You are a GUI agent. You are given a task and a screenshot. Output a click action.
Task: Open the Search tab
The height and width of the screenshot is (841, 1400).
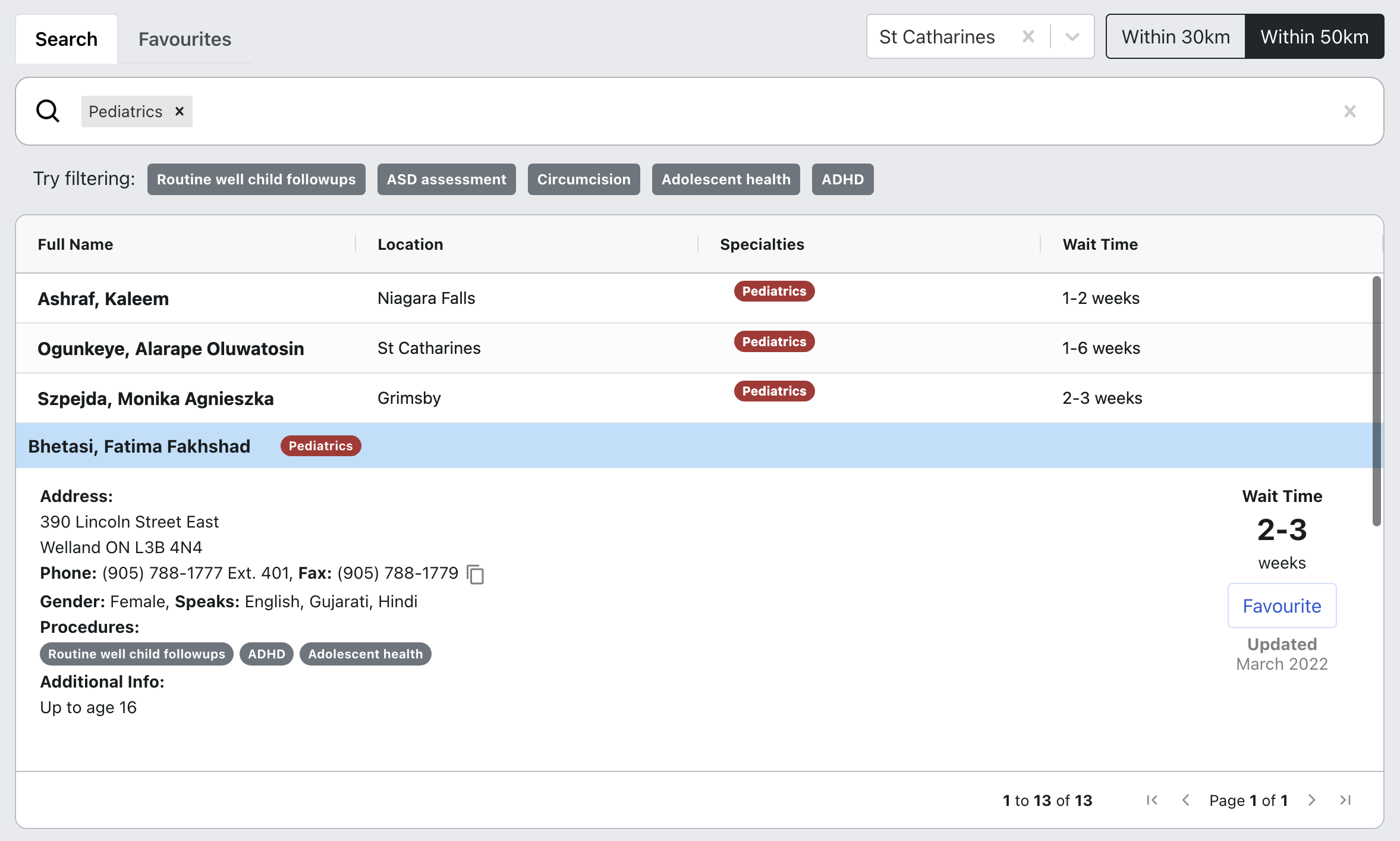tap(67, 39)
